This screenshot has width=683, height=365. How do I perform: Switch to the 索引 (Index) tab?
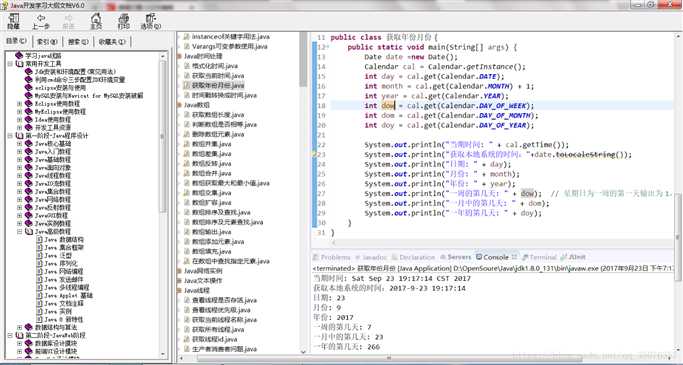click(47, 42)
